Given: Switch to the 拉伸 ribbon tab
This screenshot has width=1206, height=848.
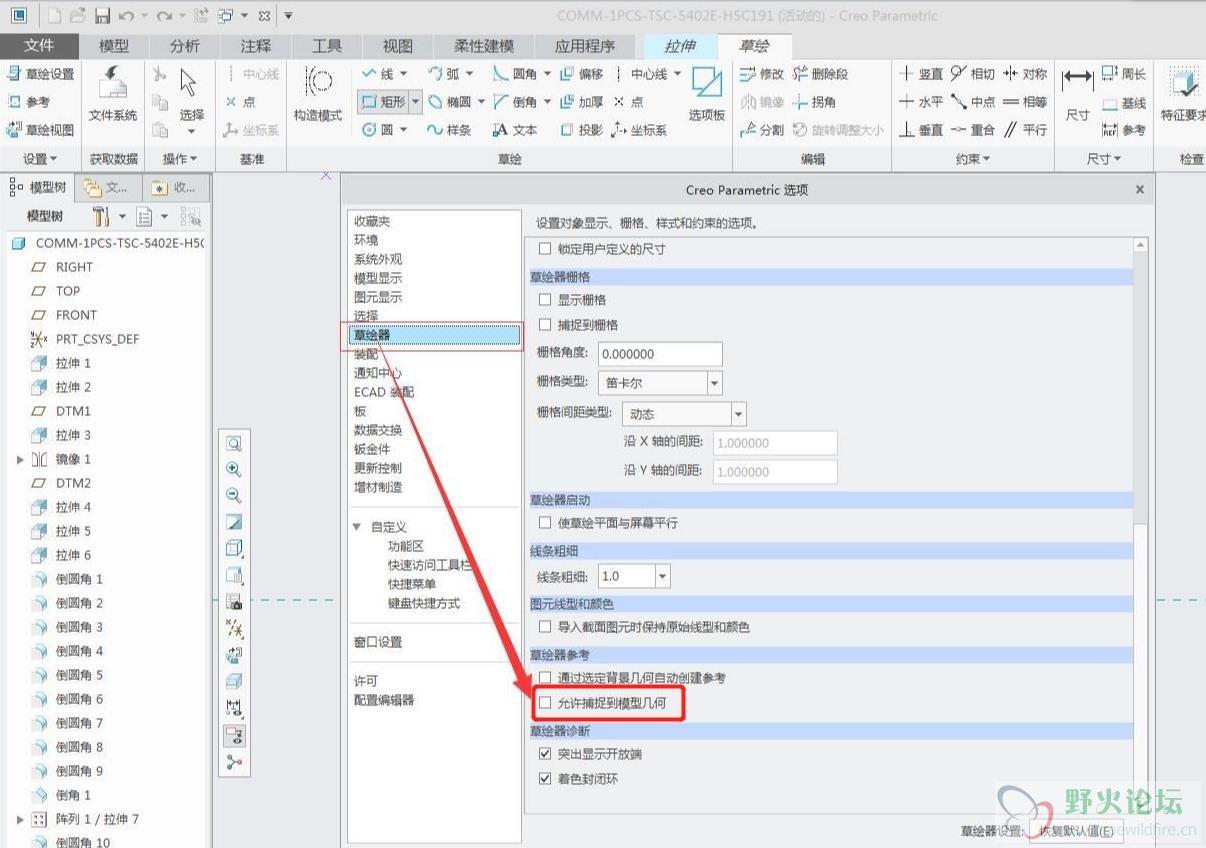Looking at the screenshot, I should [680, 46].
